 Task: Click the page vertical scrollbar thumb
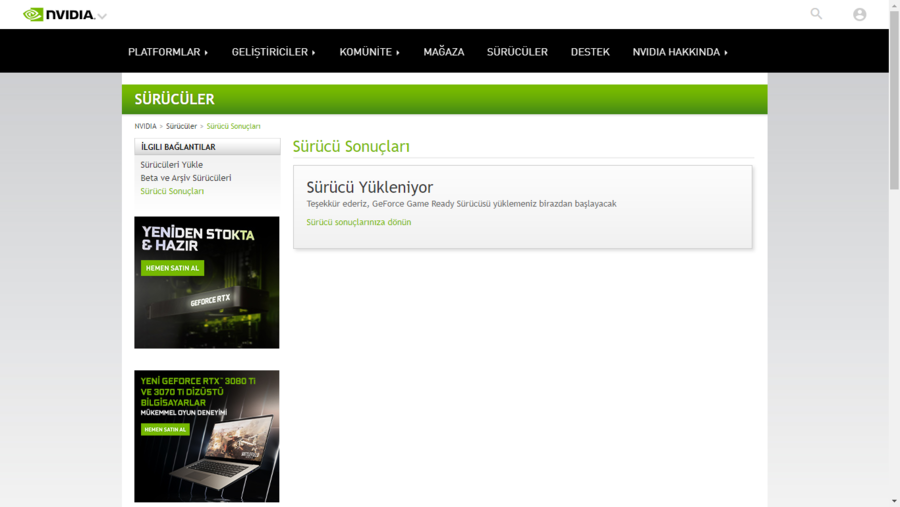coord(894,99)
